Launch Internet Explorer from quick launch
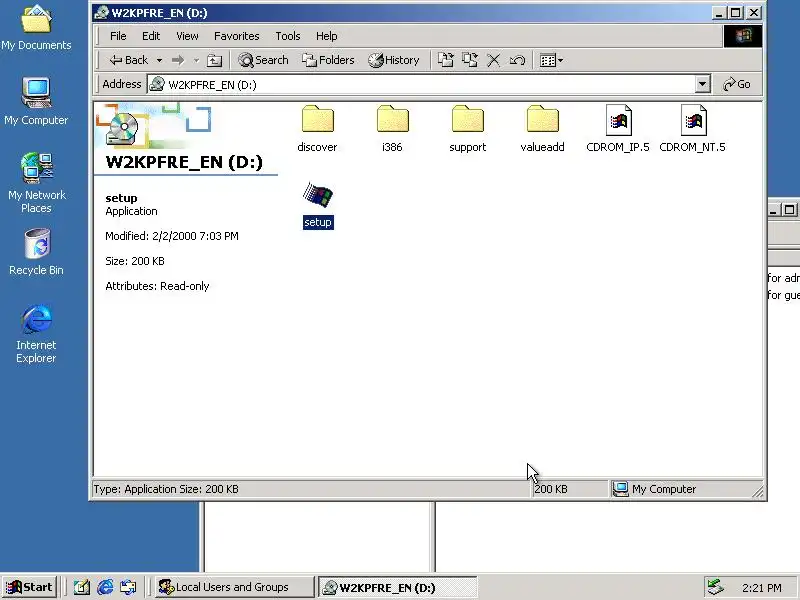 [105, 587]
